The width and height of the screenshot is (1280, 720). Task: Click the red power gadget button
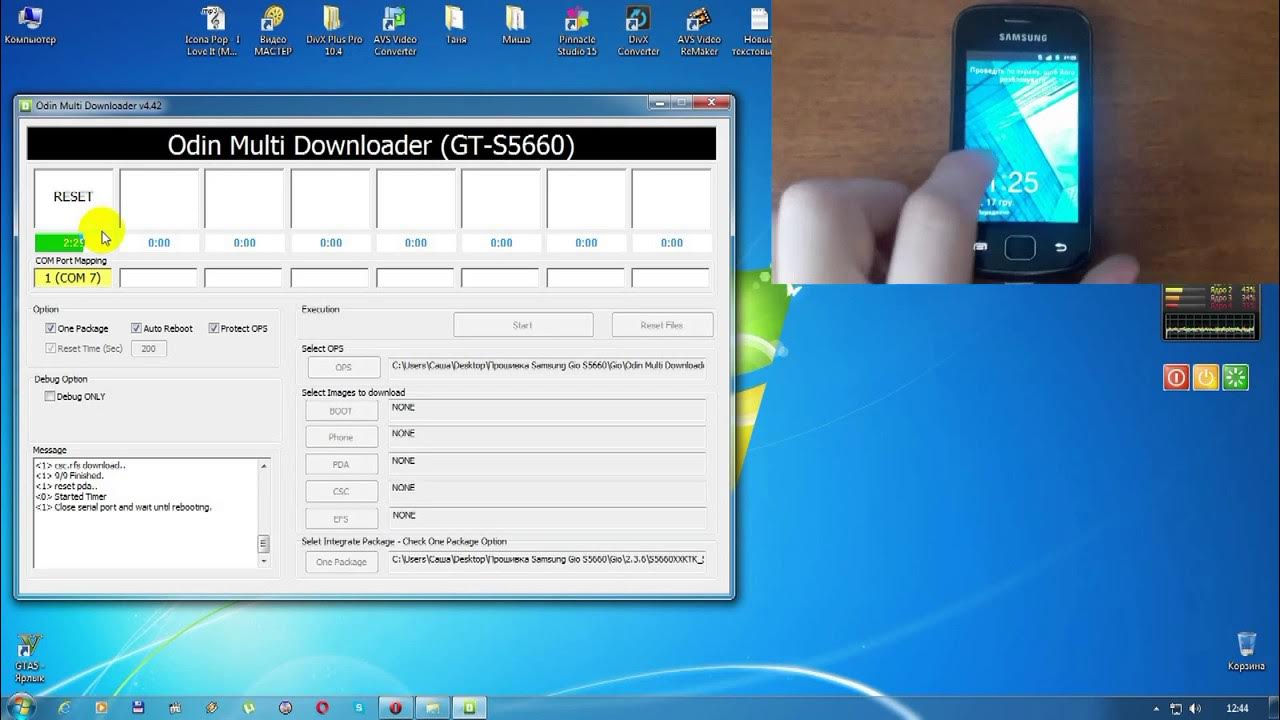click(1177, 377)
